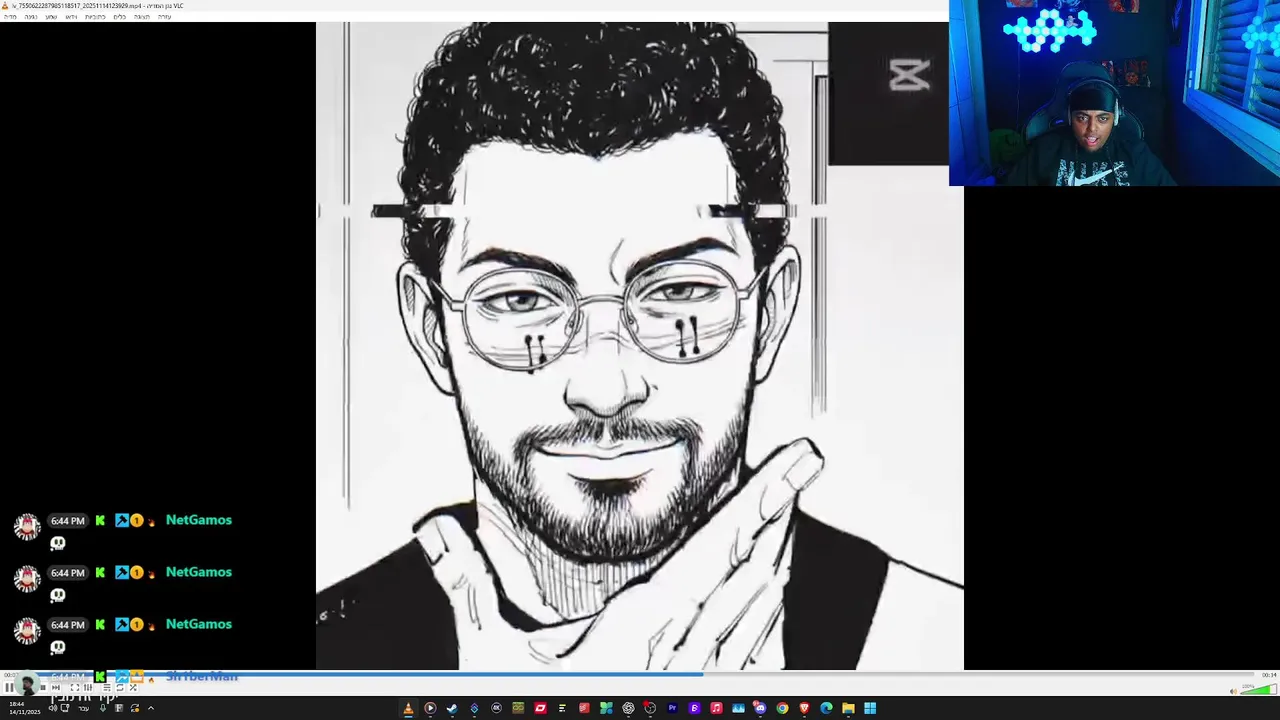Click the microphone icon in system tray
This screenshot has width=1280, height=720.
coord(103,708)
